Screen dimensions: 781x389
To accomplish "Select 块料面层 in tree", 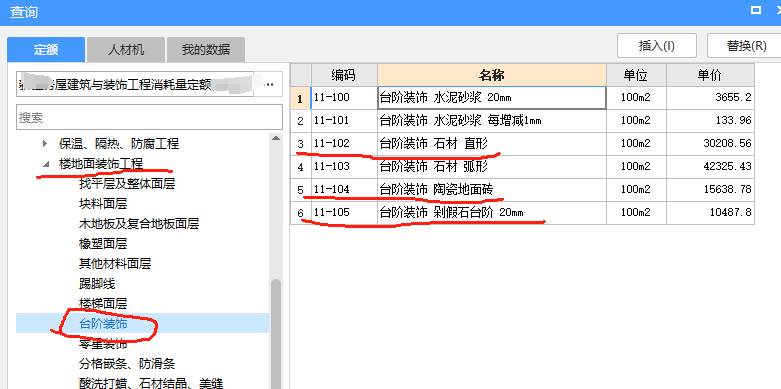I will [x=103, y=204].
